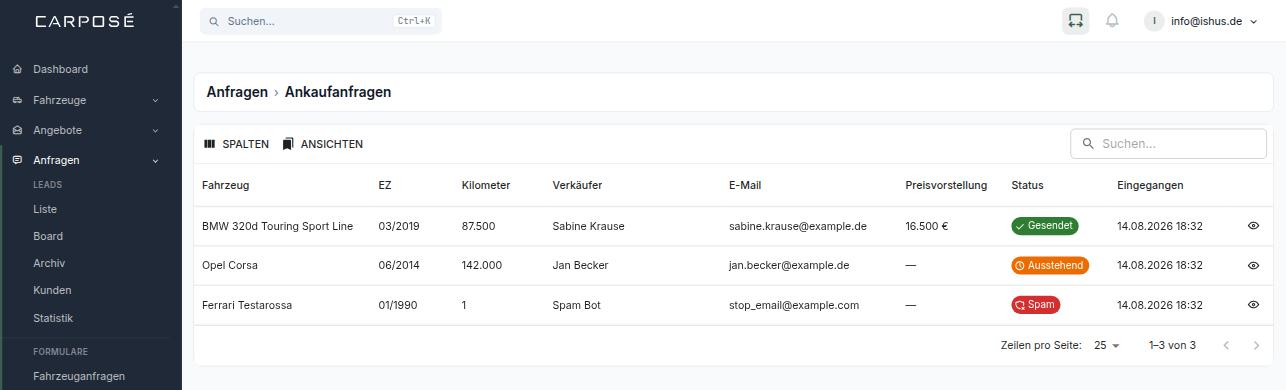The height and width of the screenshot is (390, 1286).
Task: Click the 1–3 von 3 pagination text
Action: click(1172, 345)
